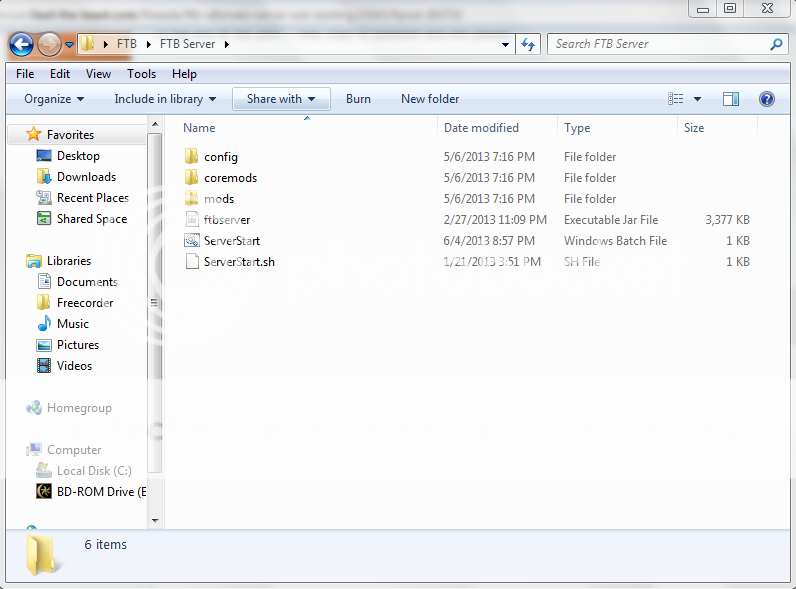Click sidebar scrollbar down arrow
Image resolution: width=796 pixels, height=589 pixels.
click(155, 521)
